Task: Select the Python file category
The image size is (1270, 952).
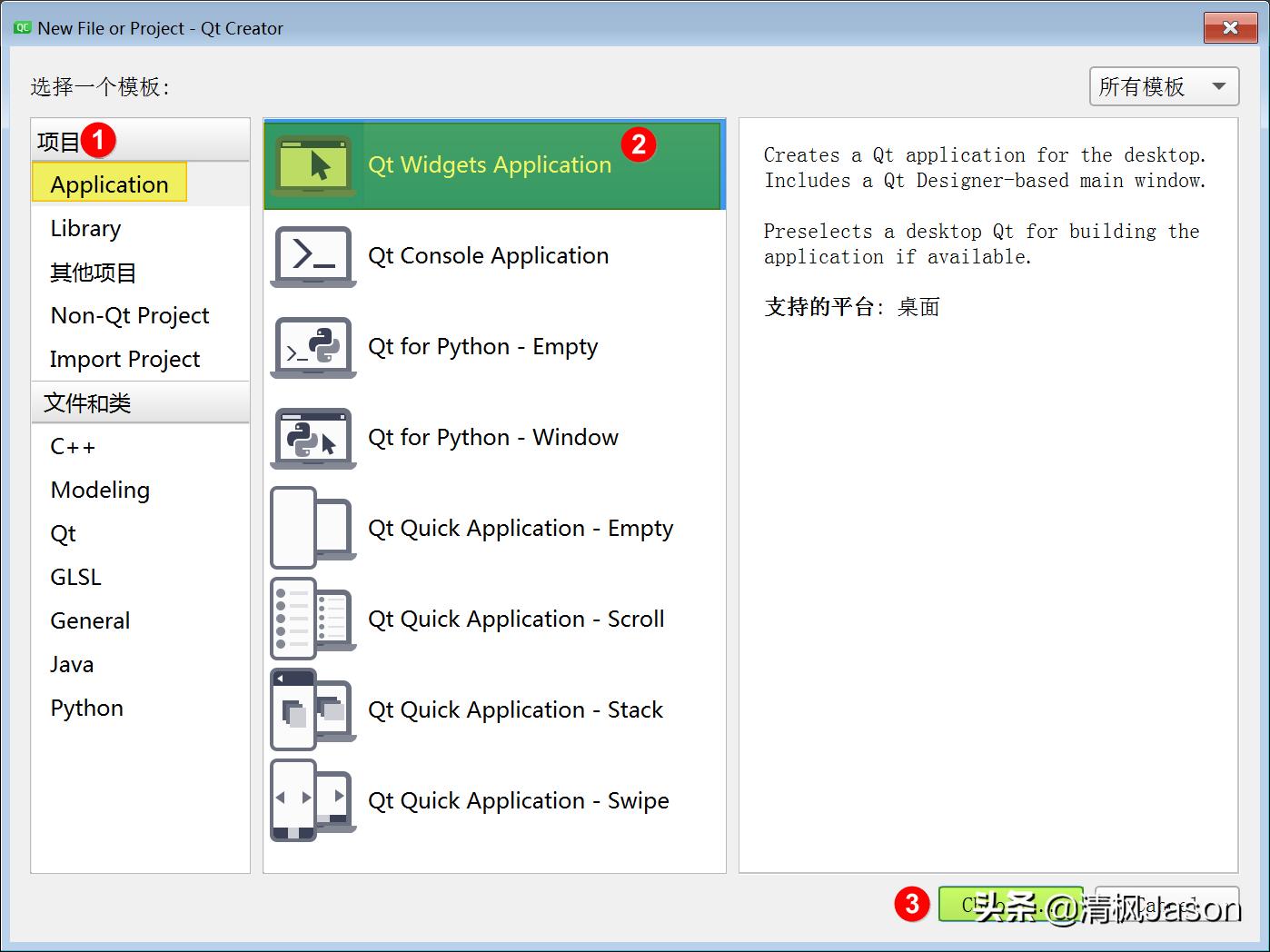Action: pos(86,708)
